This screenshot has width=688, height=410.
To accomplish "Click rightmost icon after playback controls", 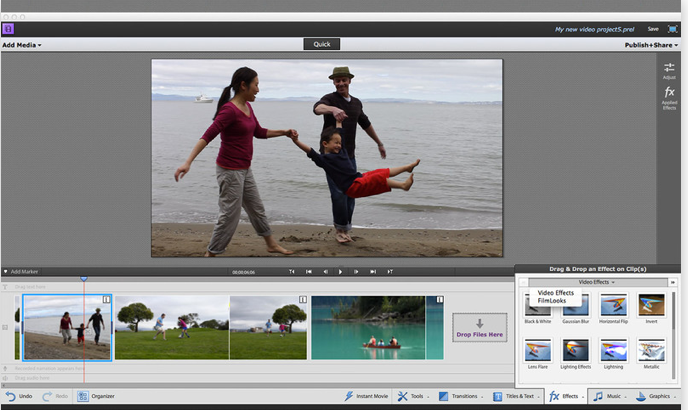I will tap(390, 272).
